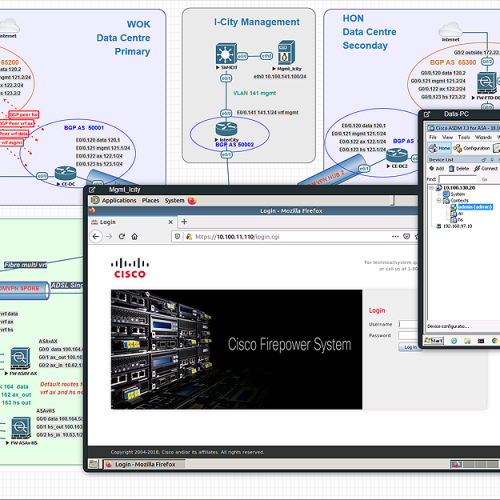Click the Device configuration status text
500x500 pixels.
[x=448, y=326]
